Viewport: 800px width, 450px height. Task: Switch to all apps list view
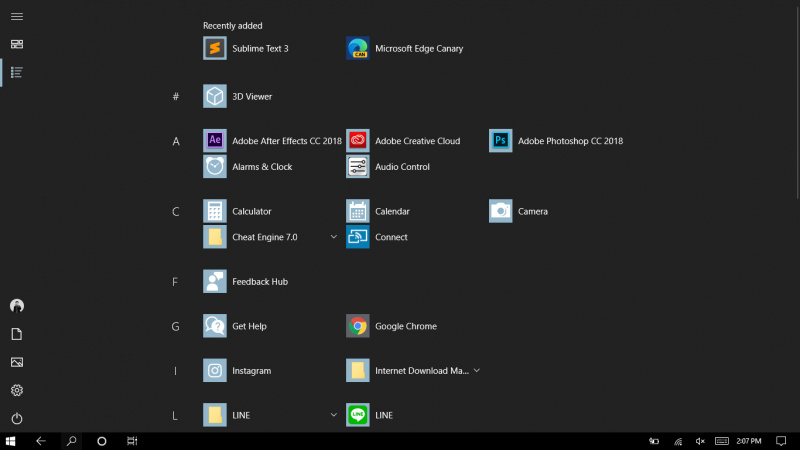(17, 72)
